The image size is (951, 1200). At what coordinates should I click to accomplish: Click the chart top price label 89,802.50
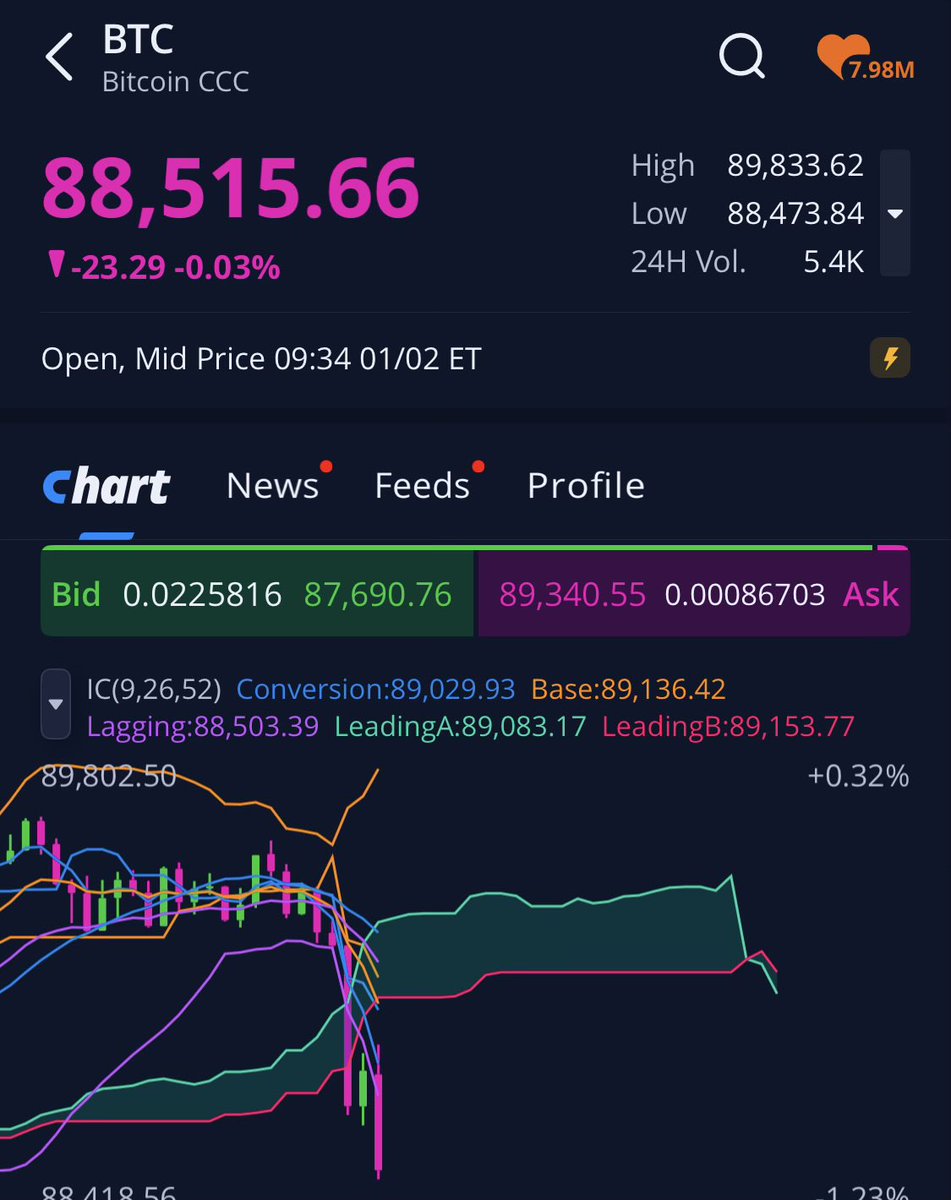(108, 776)
